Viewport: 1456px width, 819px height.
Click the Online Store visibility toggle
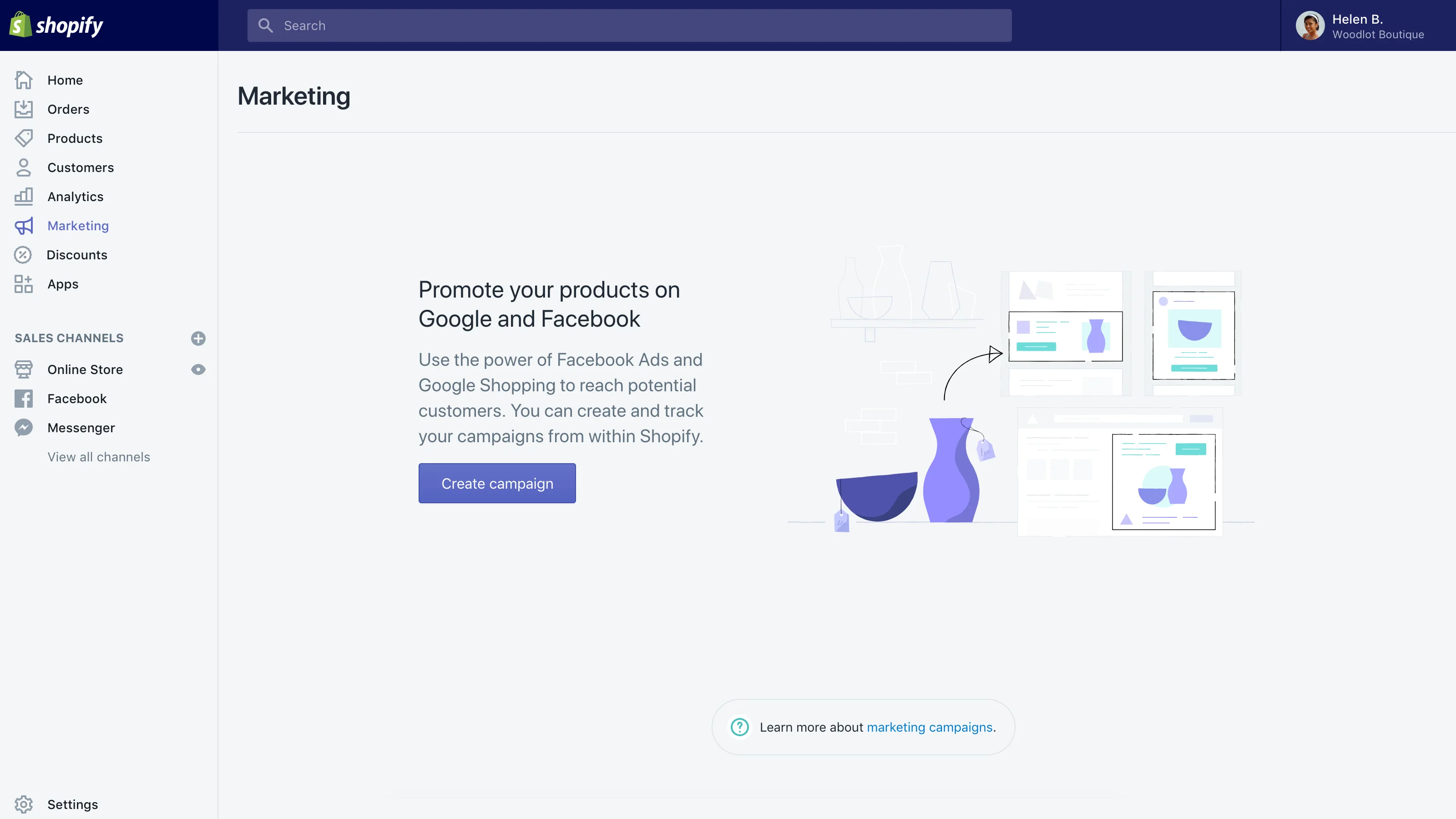coord(198,370)
